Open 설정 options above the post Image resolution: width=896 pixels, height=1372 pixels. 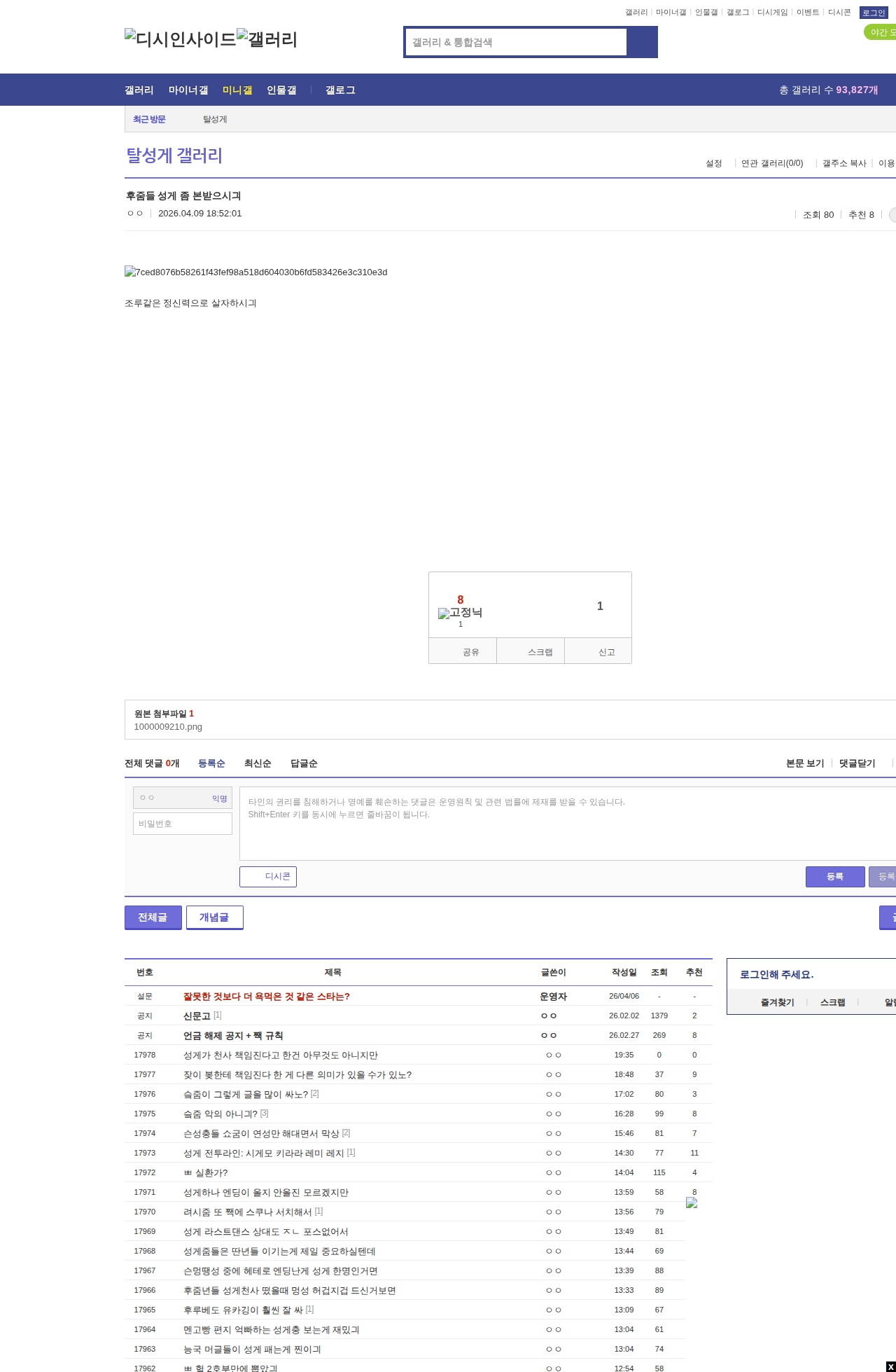713,163
